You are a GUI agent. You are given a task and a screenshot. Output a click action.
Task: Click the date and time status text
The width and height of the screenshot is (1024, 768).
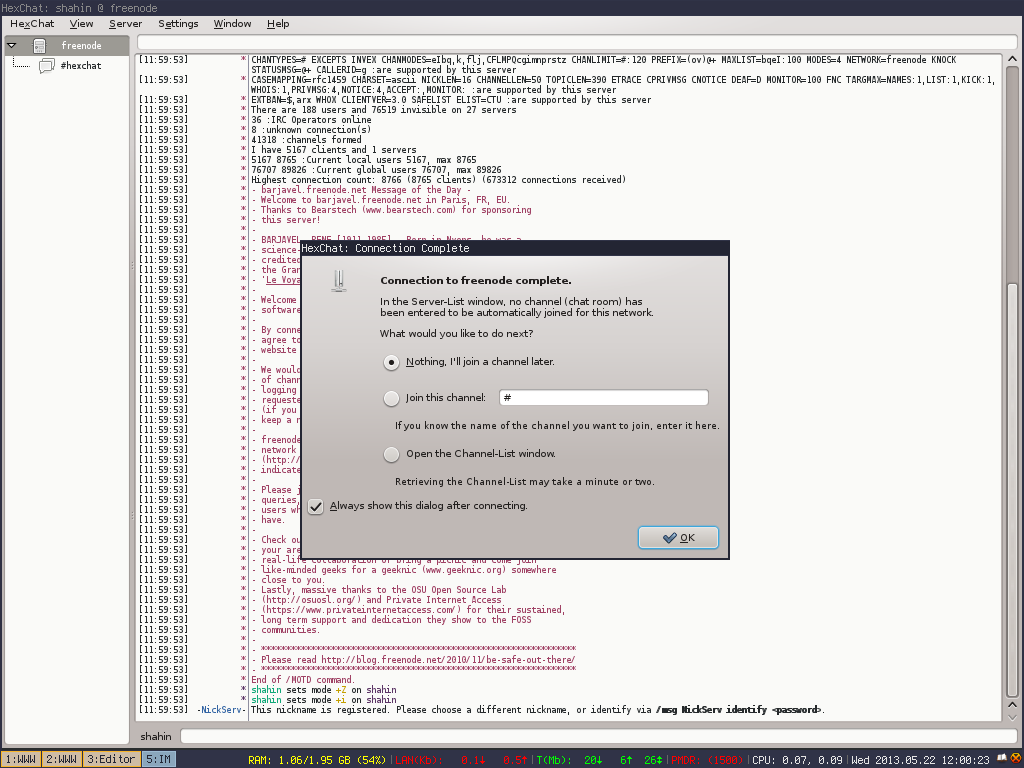point(920,760)
